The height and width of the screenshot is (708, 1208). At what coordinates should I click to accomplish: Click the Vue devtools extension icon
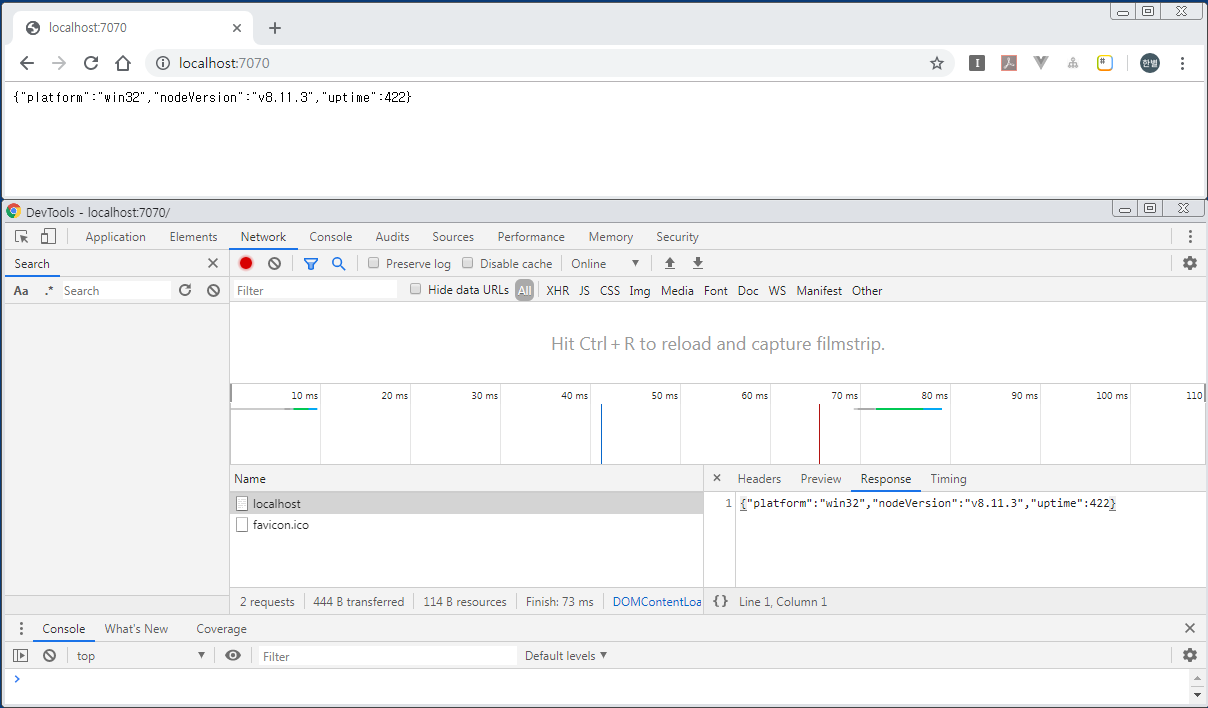[1041, 63]
